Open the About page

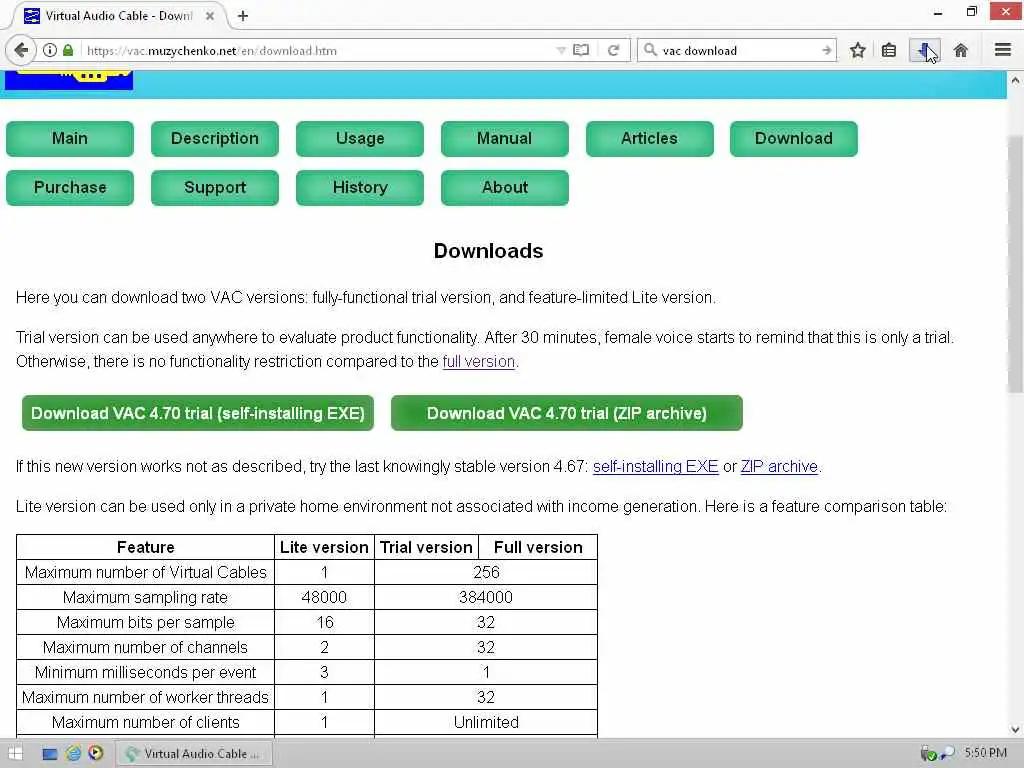coord(505,187)
